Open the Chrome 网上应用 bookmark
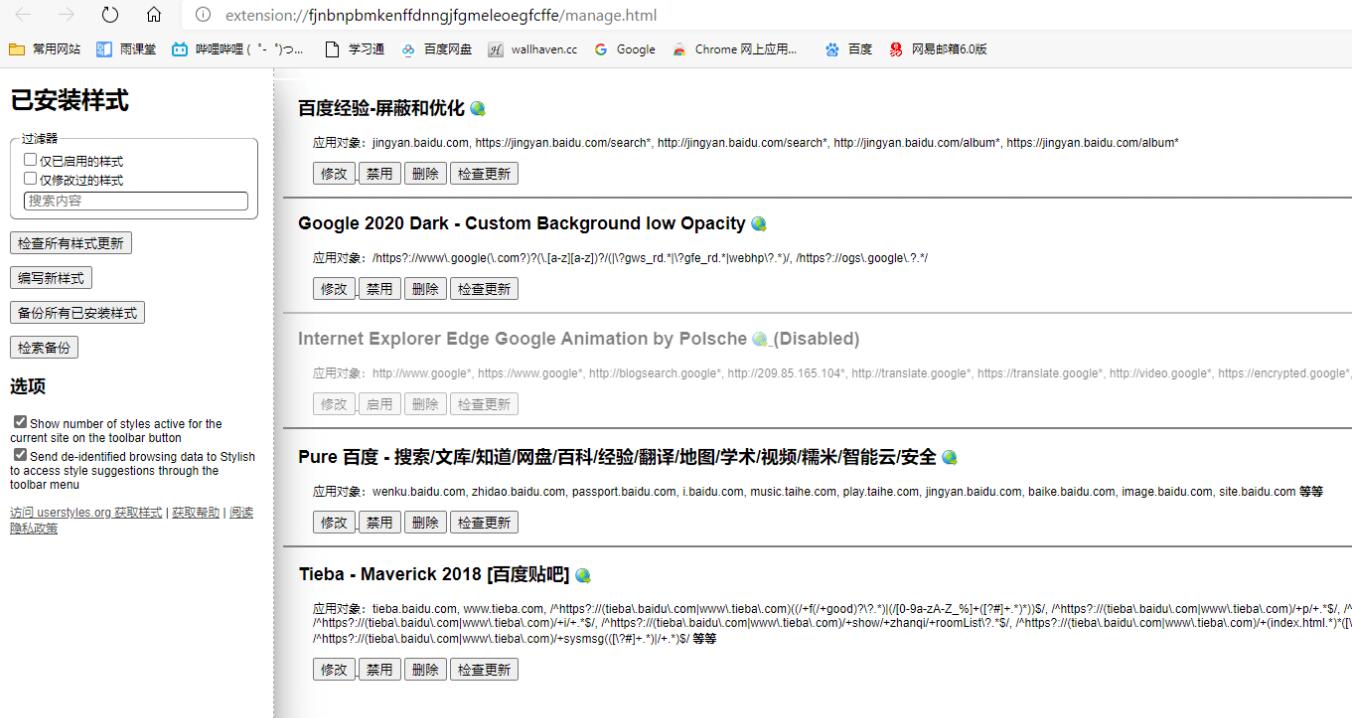This screenshot has width=1352, height=718. click(734, 49)
